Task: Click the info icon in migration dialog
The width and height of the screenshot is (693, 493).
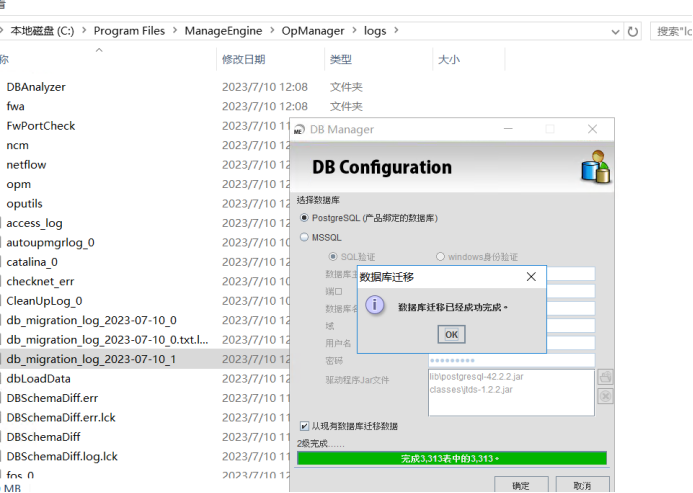Action: coord(375,305)
